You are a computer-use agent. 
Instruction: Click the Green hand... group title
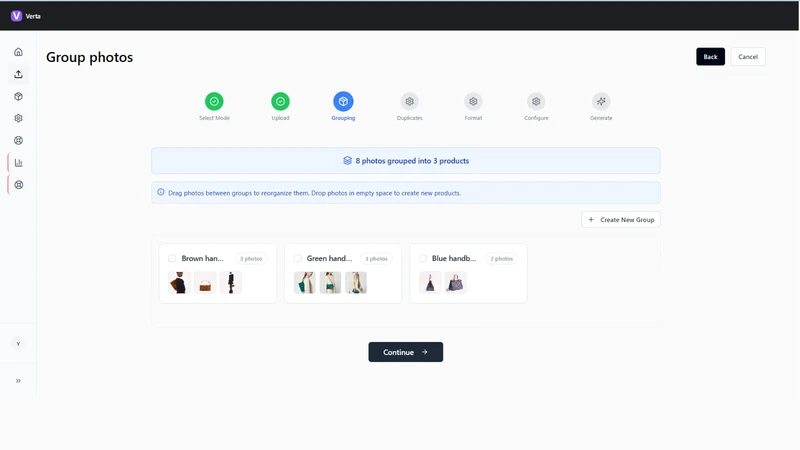(329, 259)
